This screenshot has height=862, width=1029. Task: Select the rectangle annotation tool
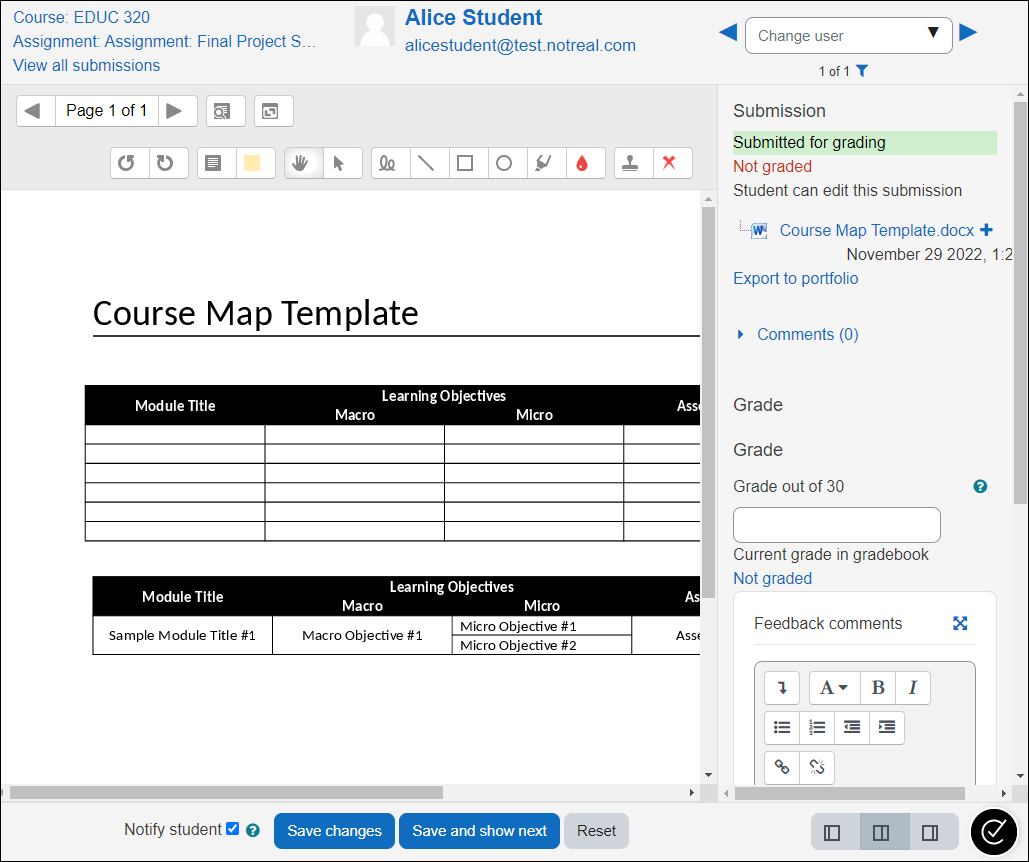pos(466,162)
